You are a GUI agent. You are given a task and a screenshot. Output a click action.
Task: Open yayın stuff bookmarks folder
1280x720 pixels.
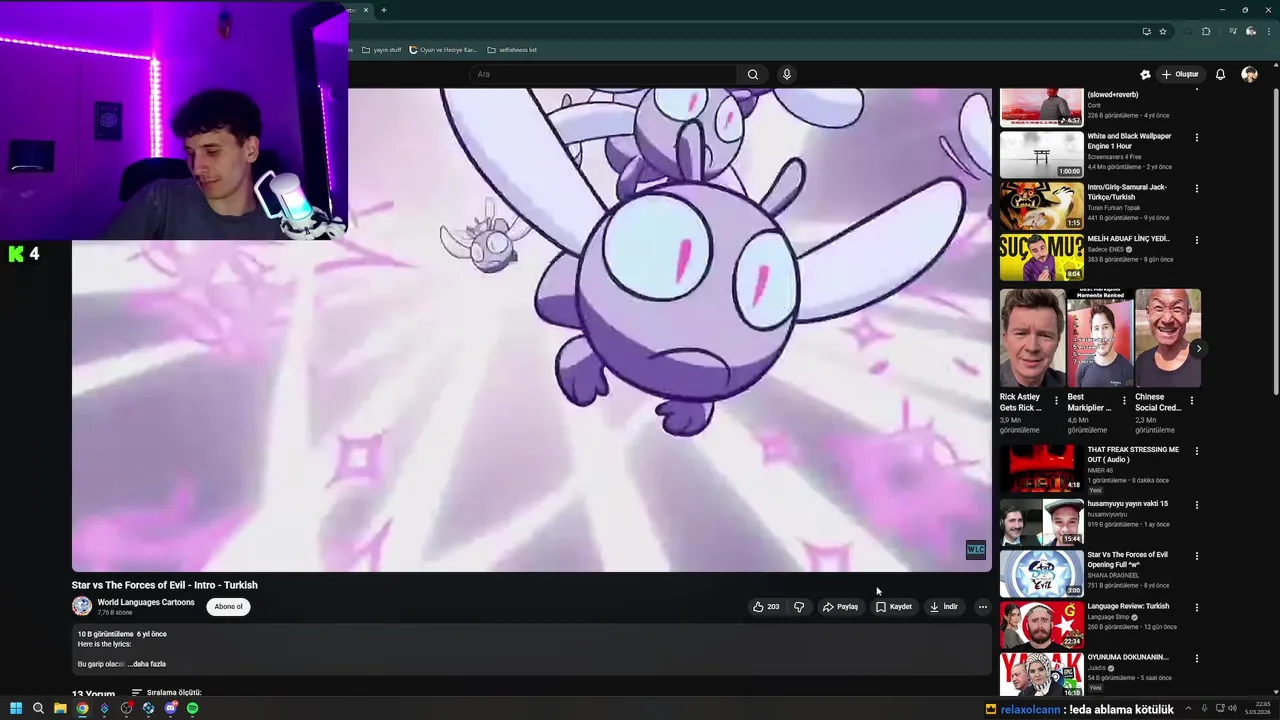pyautogui.click(x=382, y=50)
